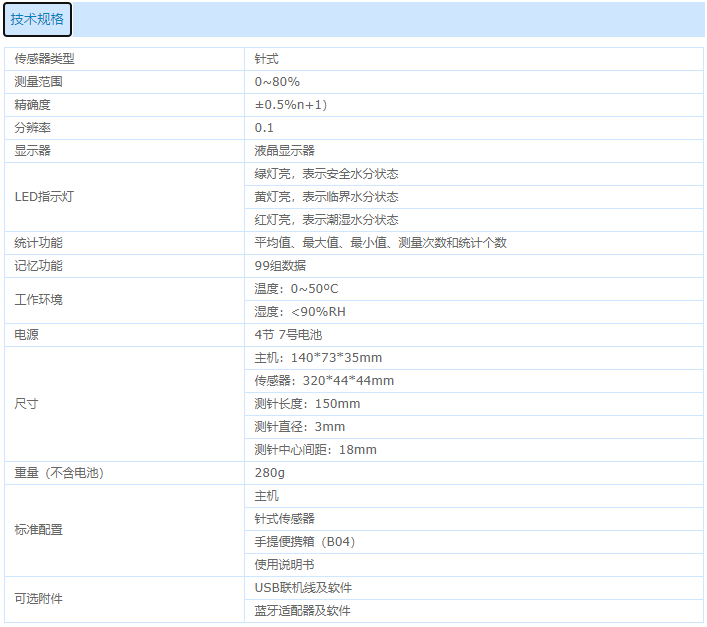Select the 手提便携箱 (B04) entry
707x627 pixels.
pyautogui.click(x=304, y=542)
